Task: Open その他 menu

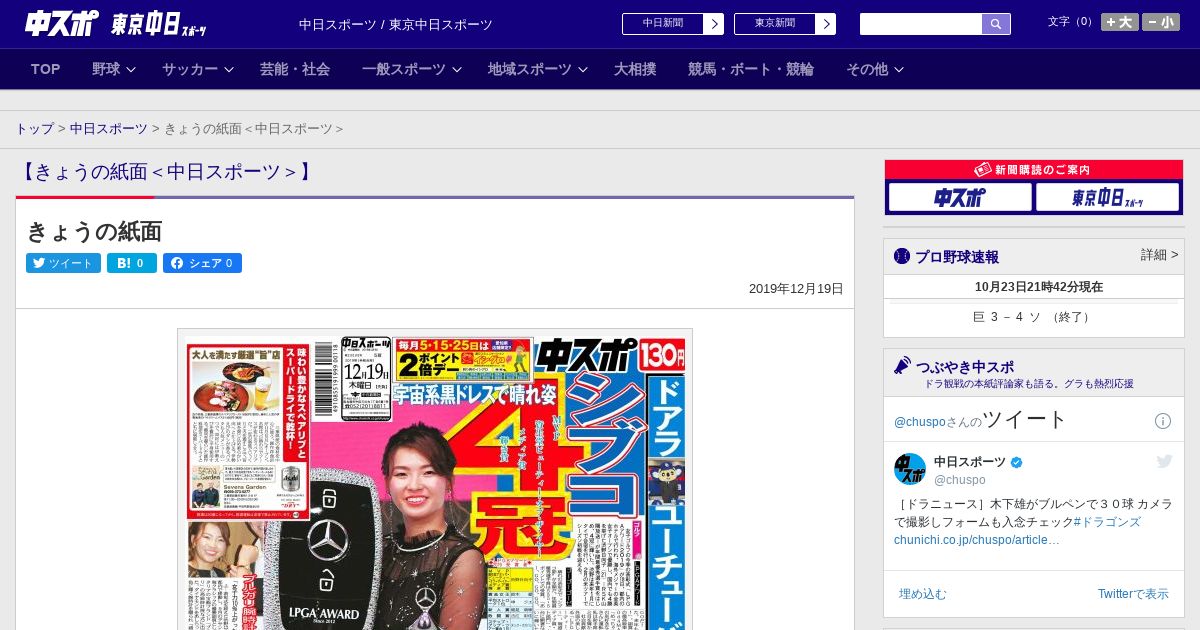Action: tap(867, 69)
